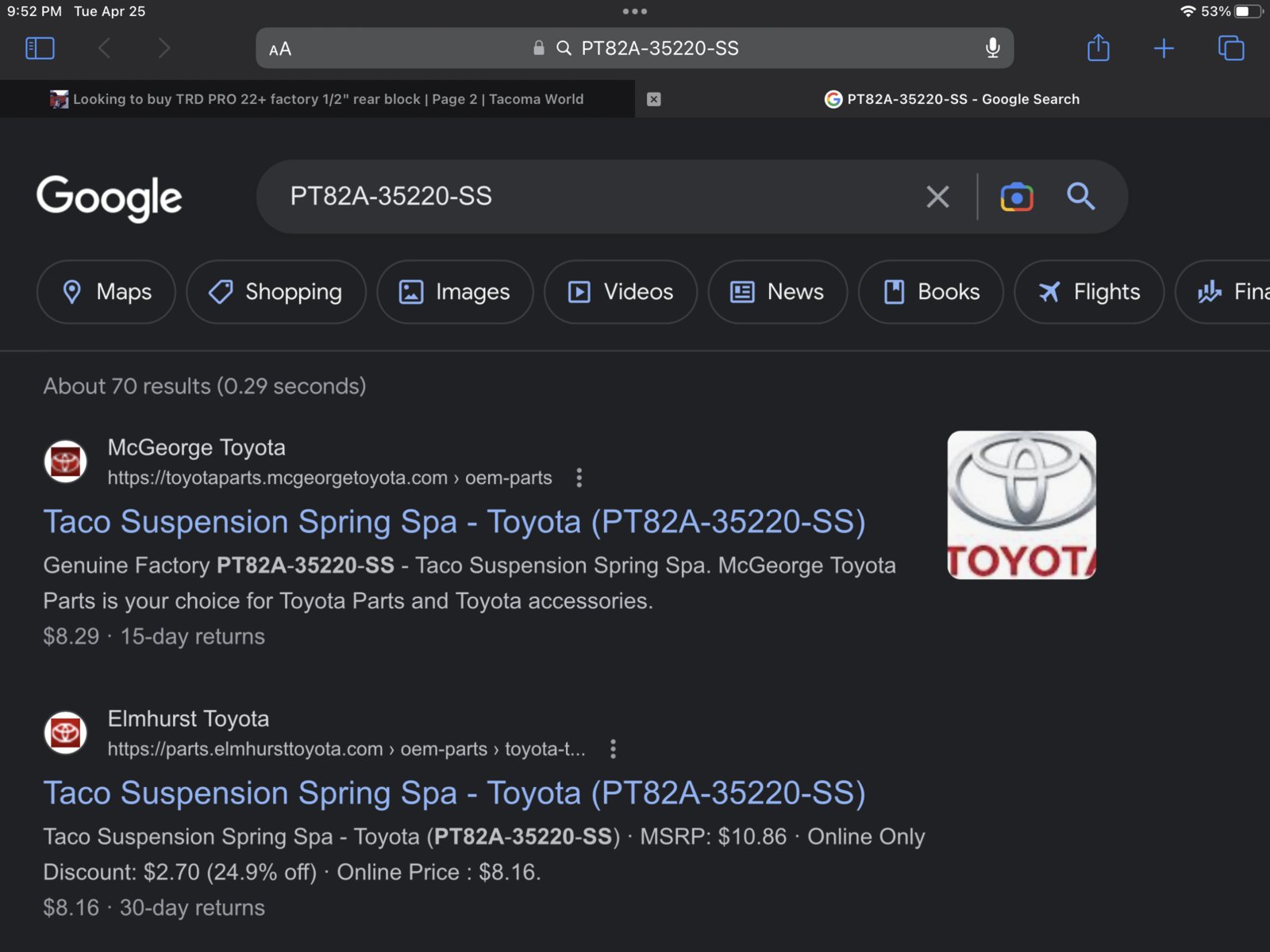Click the parts.elmhursttoyota.com URL
Viewport: 1270px width, 952px height.
click(x=346, y=749)
